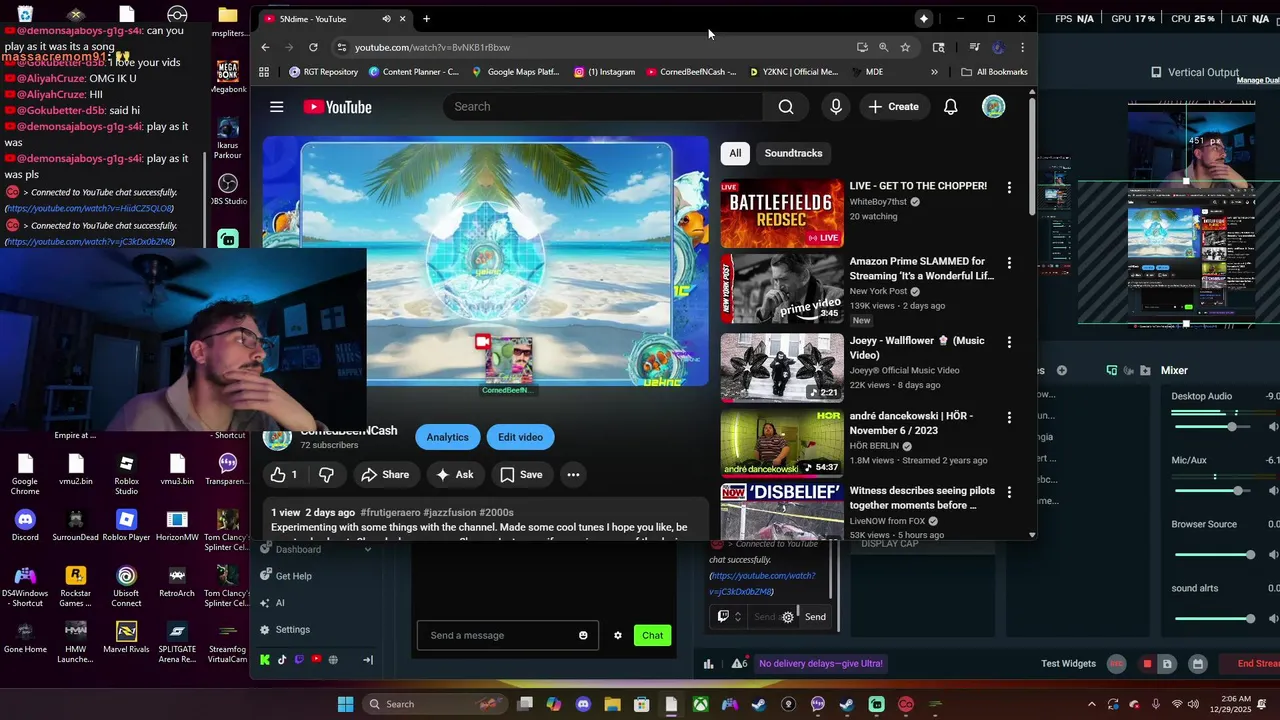Show more bookmarks with double chevron

coord(934,72)
